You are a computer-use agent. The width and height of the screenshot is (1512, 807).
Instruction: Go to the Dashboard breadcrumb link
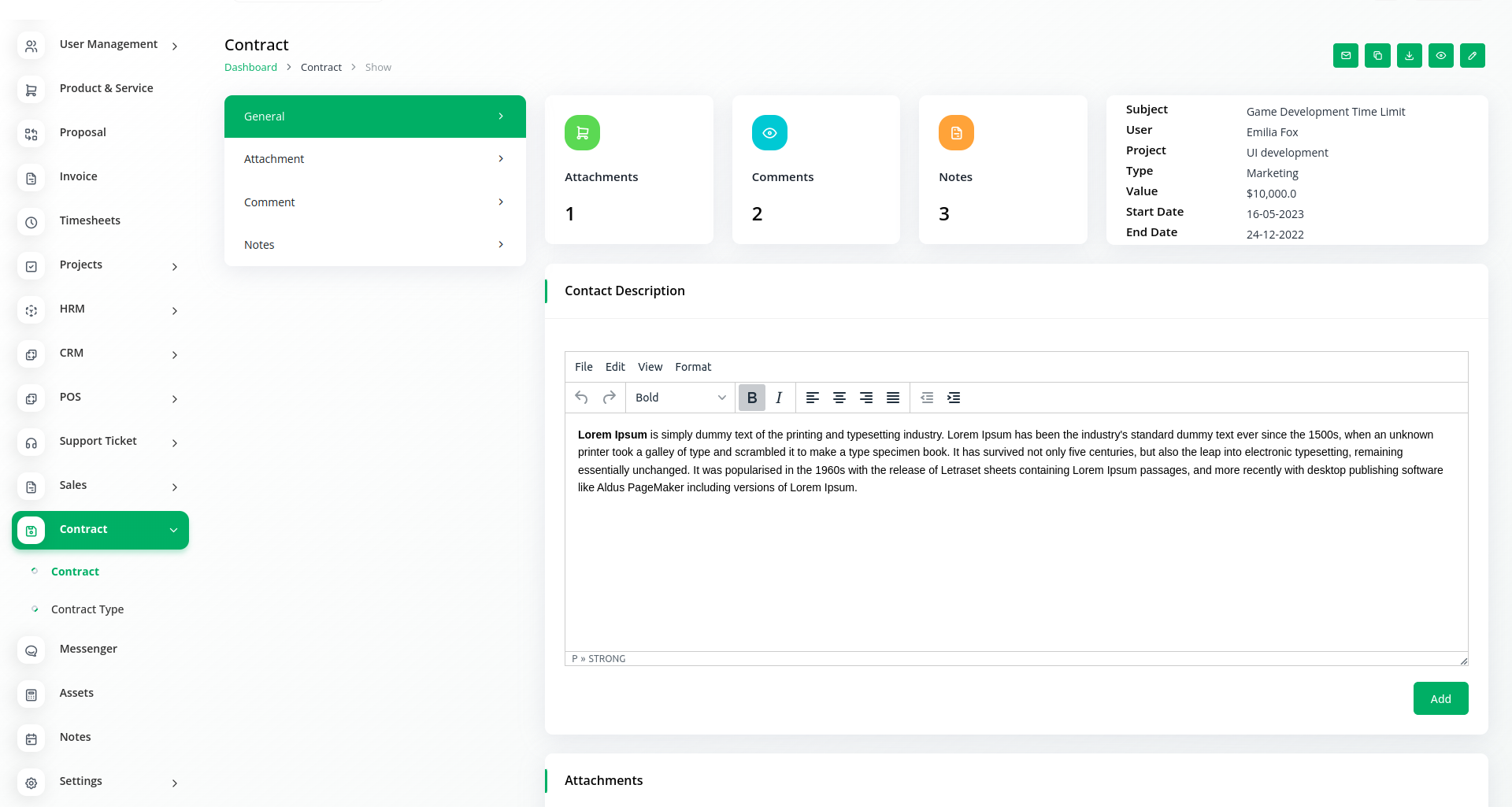point(250,68)
